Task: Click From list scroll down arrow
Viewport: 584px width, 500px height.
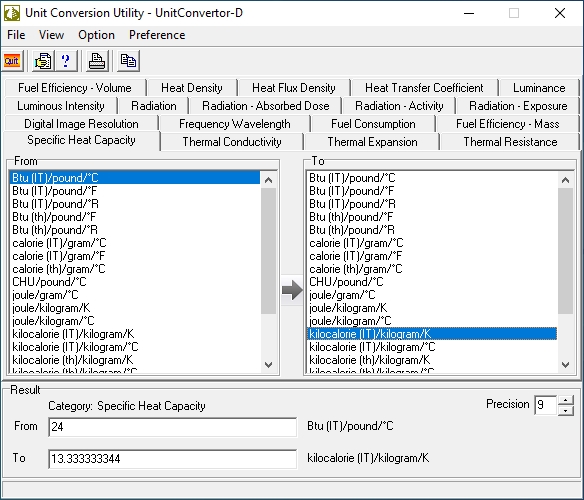Action: (268, 365)
